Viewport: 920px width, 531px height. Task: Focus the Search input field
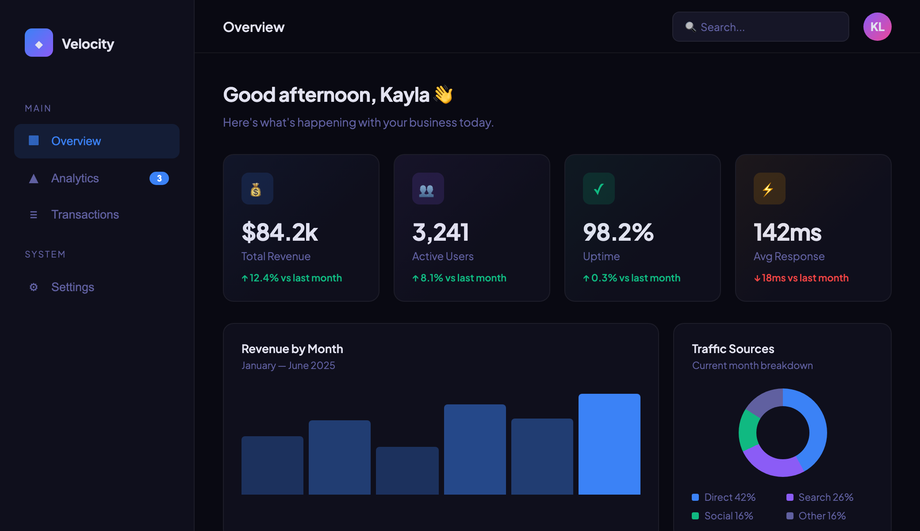tap(760, 27)
